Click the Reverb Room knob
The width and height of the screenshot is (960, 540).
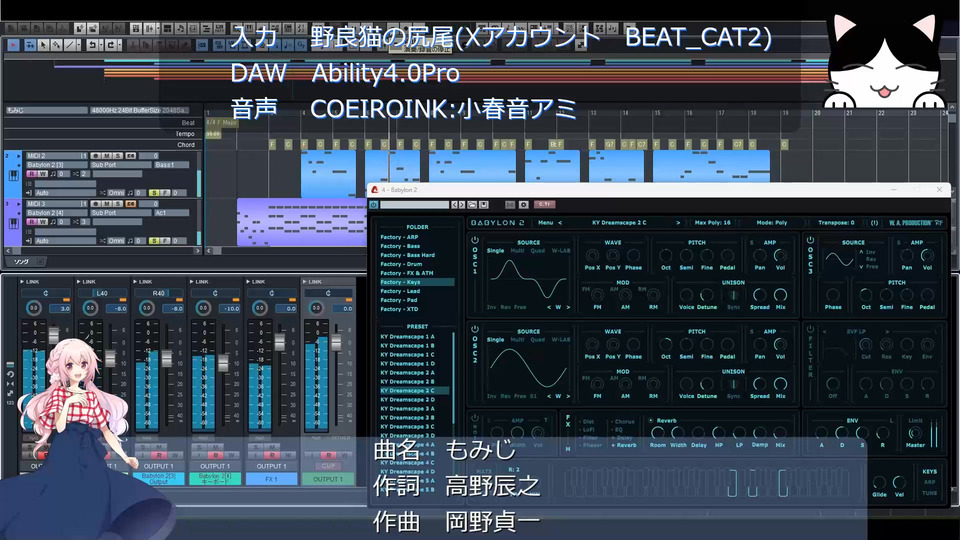[658, 432]
